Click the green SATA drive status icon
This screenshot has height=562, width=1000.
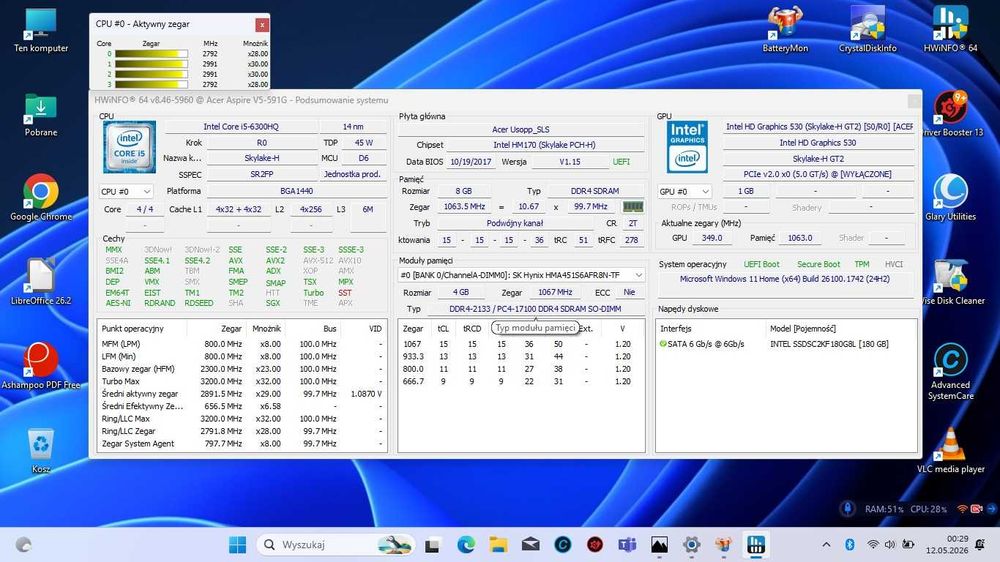(x=663, y=344)
